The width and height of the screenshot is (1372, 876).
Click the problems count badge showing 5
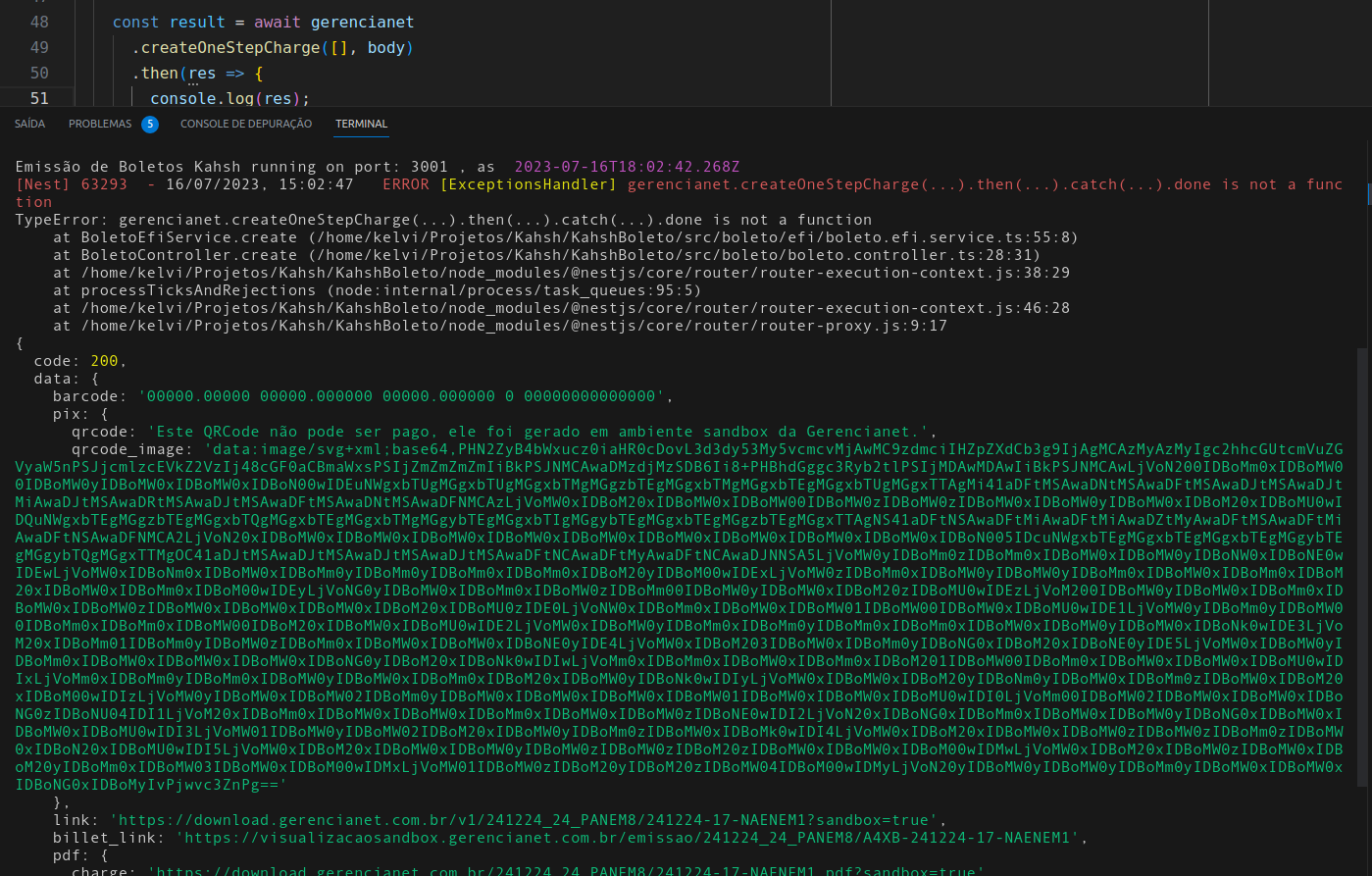point(150,124)
